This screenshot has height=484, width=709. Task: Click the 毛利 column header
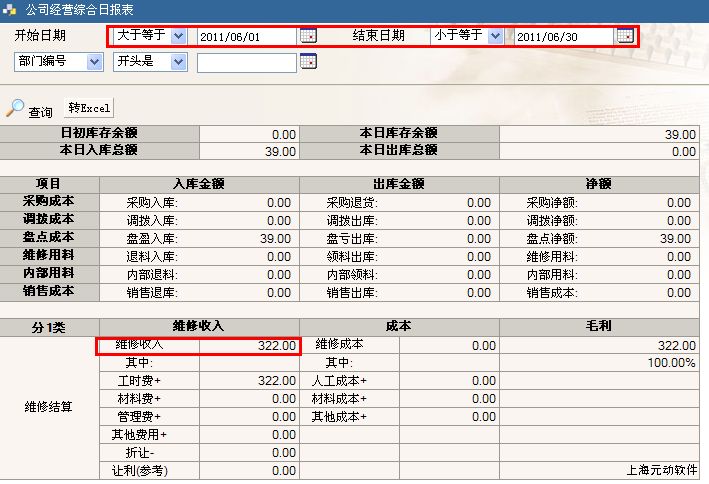(x=598, y=326)
